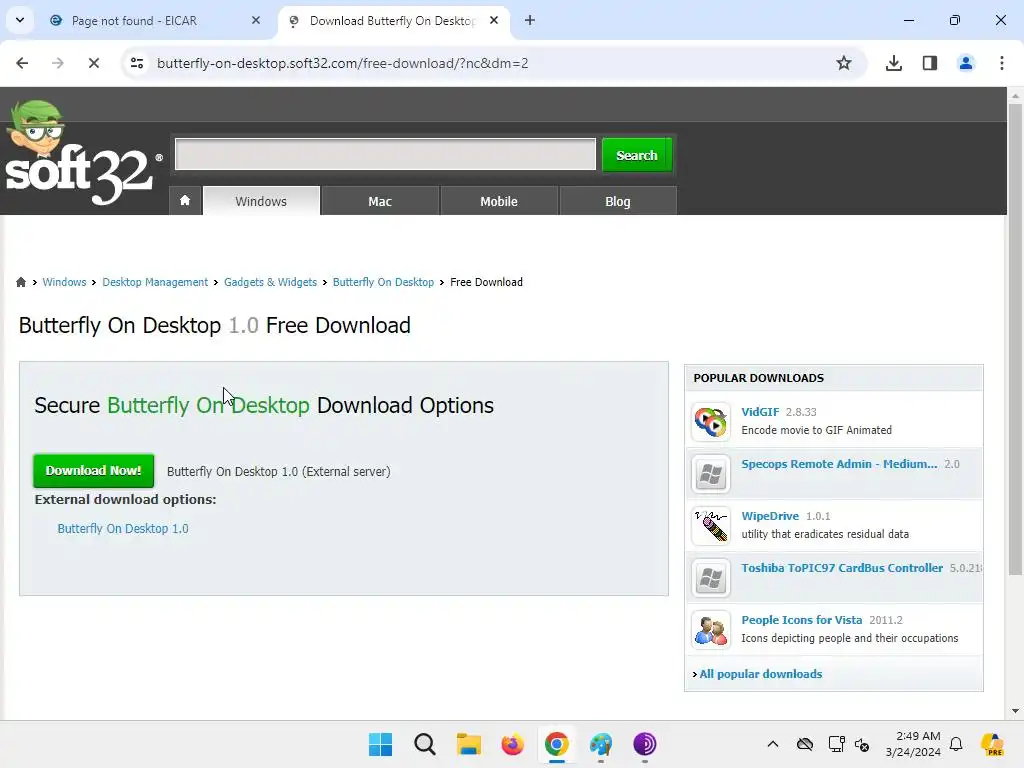Open Windows Start menu
This screenshot has width=1024, height=768.
point(380,744)
